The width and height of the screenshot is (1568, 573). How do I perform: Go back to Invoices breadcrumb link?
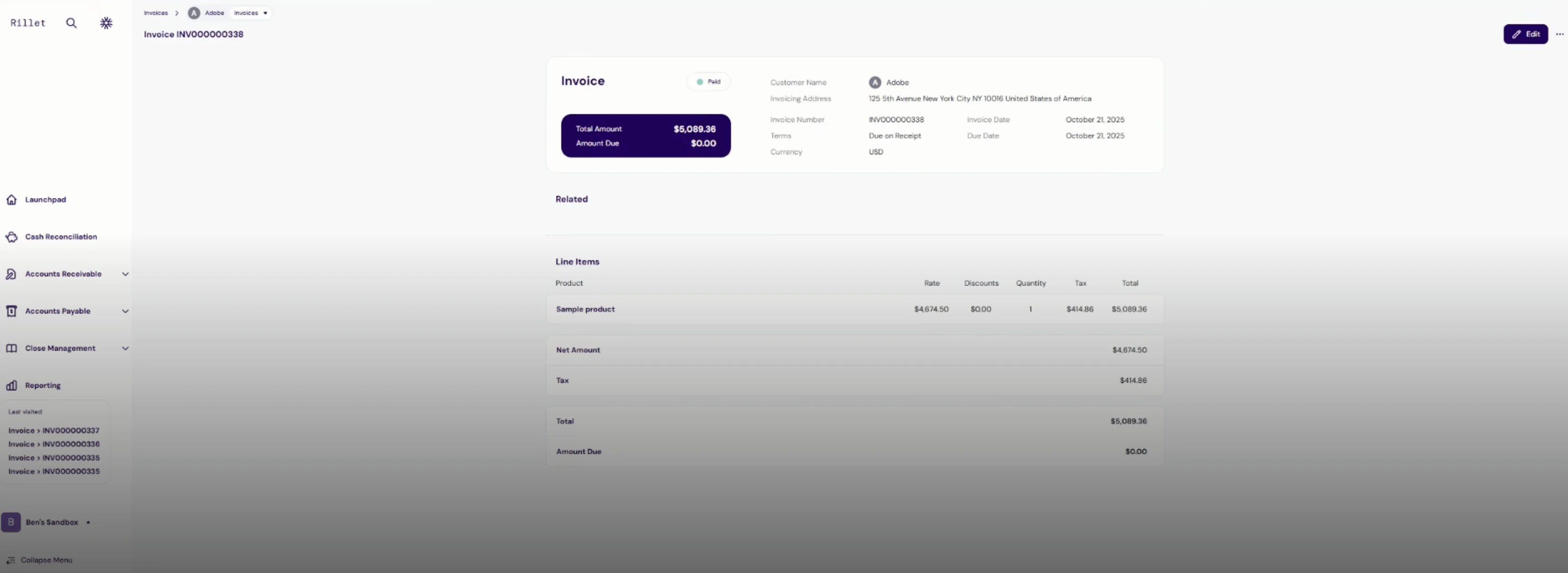click(x=156, y=13)
